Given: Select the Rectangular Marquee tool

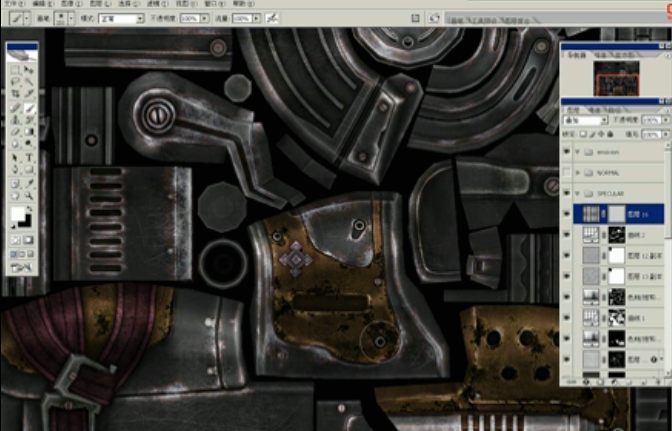Looking at the screenshot, I should click(15, 70).
